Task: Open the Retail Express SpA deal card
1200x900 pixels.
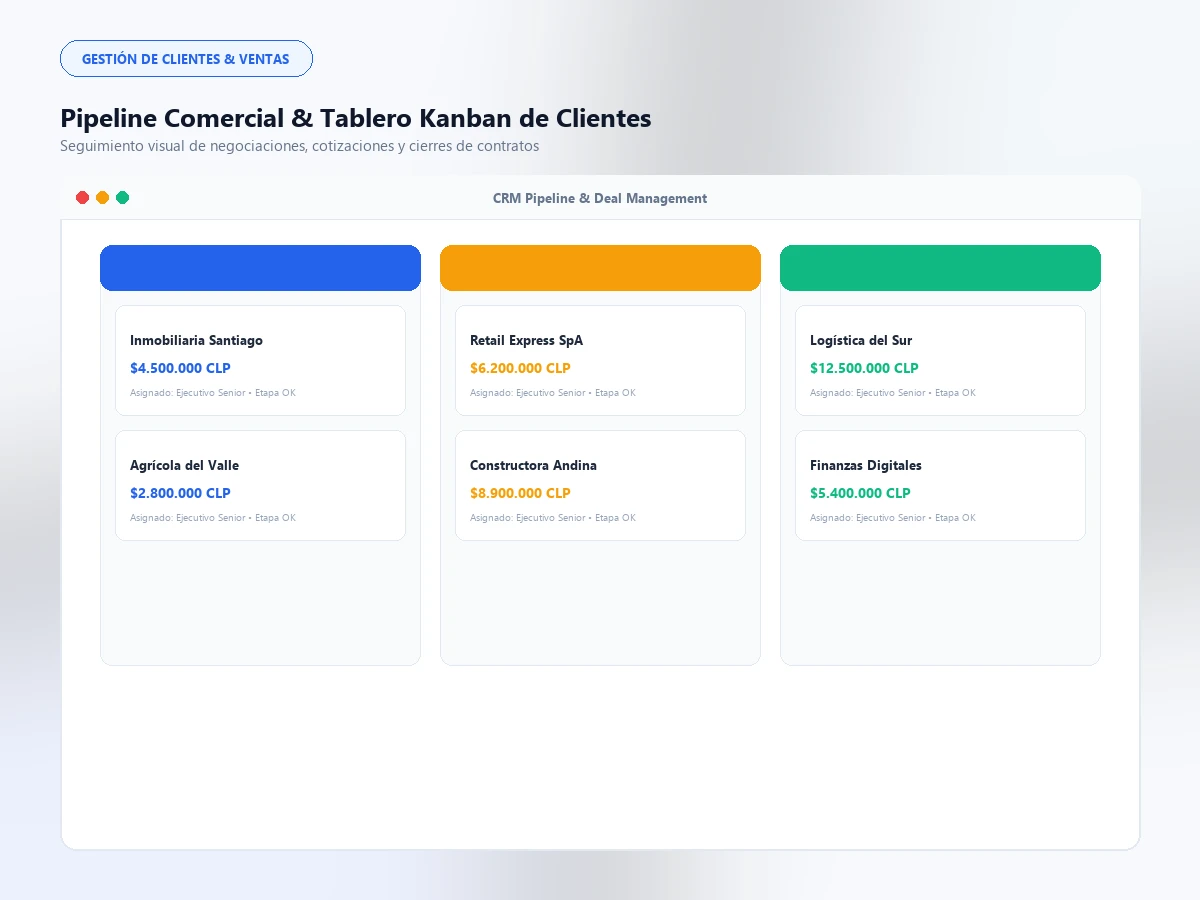Action: point(600,360)
